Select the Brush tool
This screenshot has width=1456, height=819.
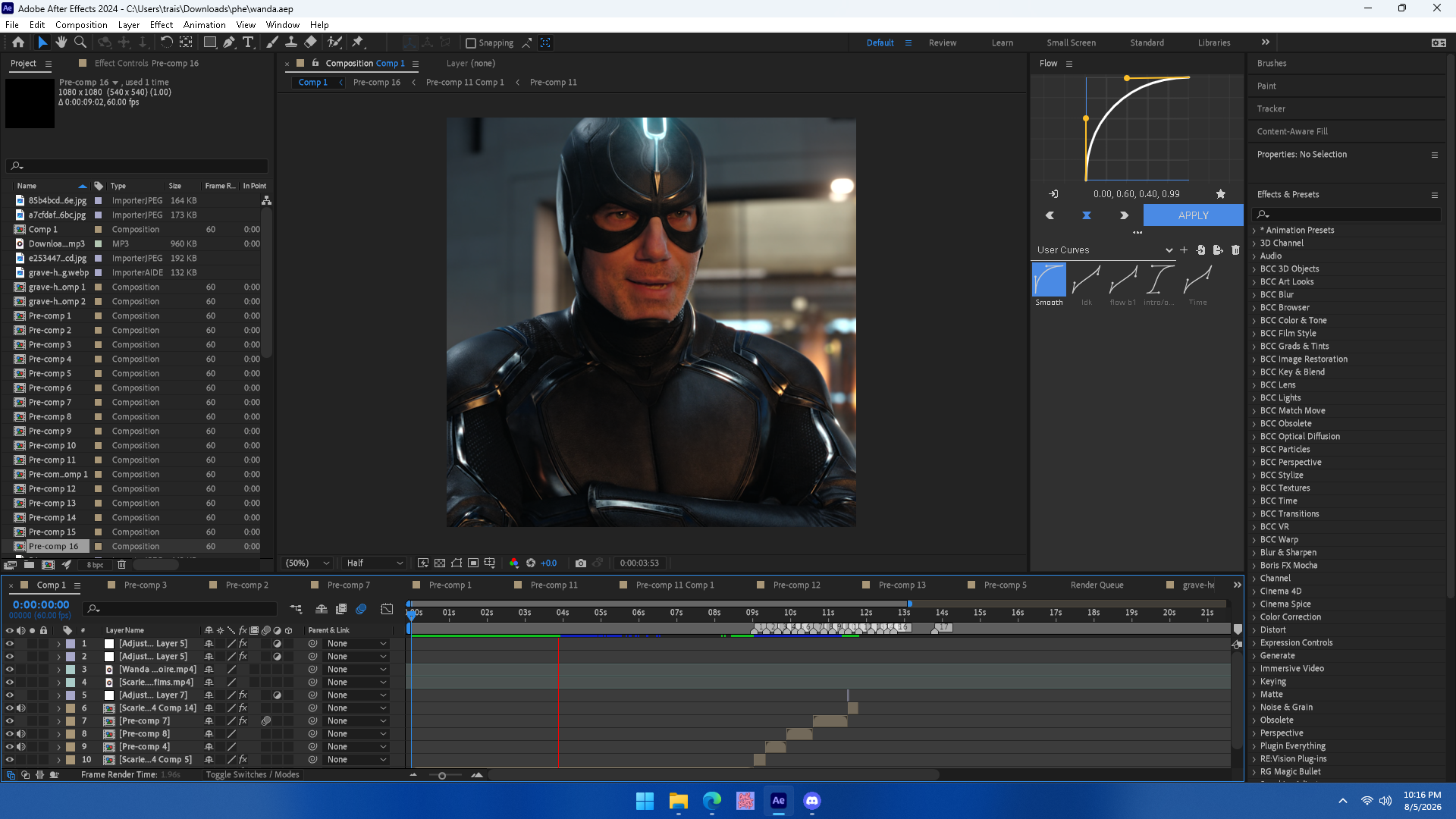pyautogui.click(x=271, y=42)
